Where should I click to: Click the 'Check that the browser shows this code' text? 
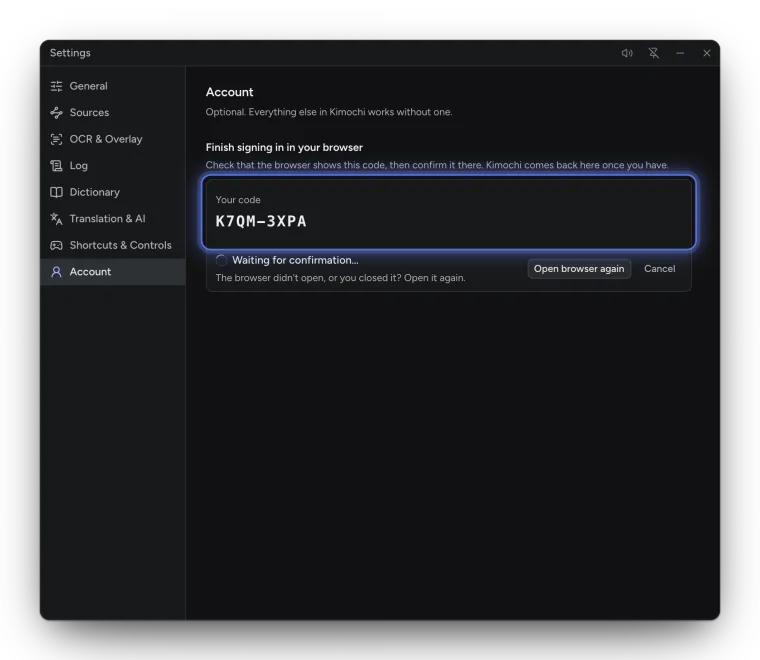coord(437,165)
